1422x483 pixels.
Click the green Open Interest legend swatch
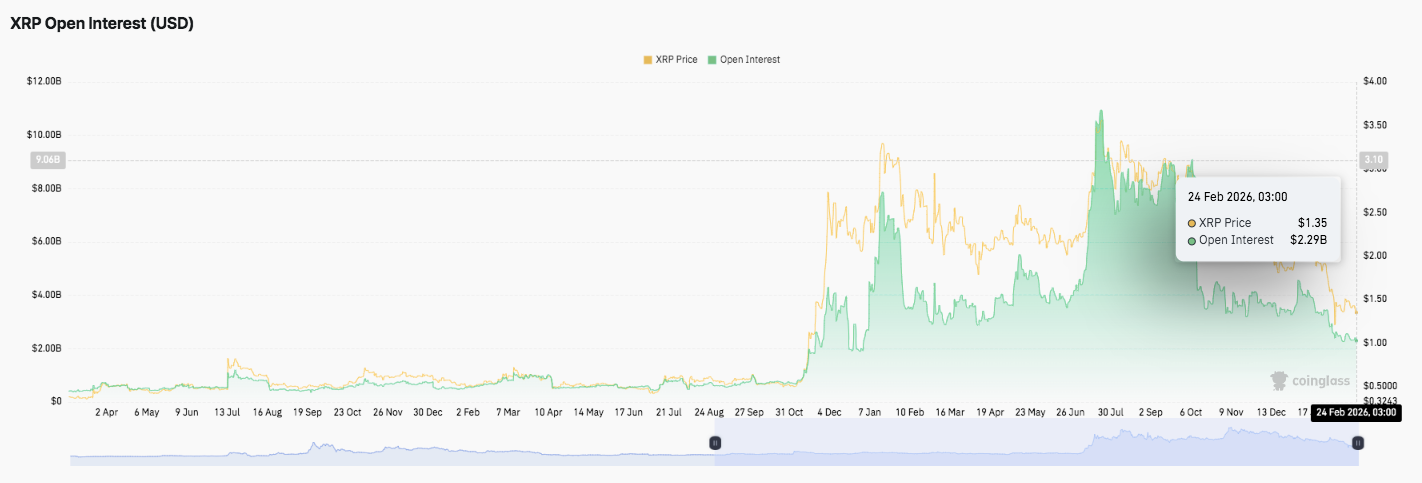(712, 60)
